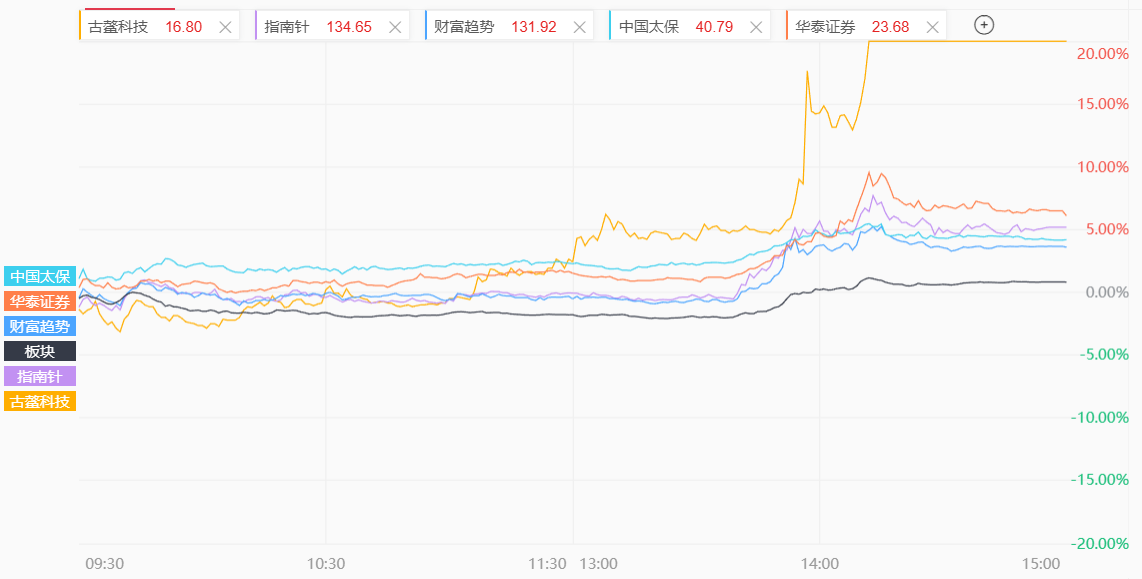1142x579 pixels.
Task: Hide the 财富趋势 series via the legend
Action: (40, 326)
